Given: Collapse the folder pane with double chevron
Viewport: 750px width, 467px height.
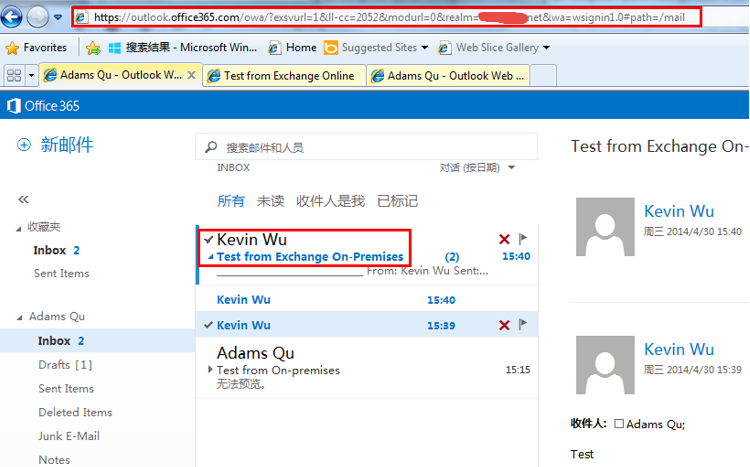Looking at the screenshot, I should tap(24, 200).
